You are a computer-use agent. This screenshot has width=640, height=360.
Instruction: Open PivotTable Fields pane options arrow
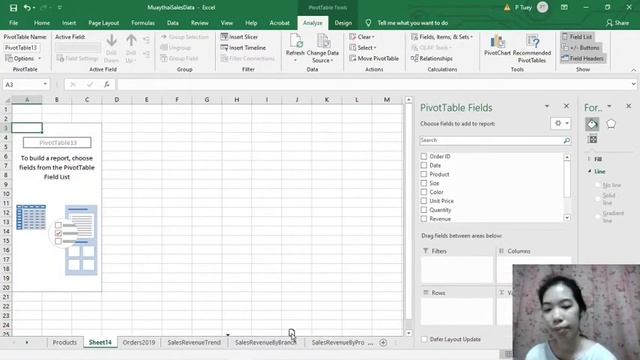pos(547,107)
